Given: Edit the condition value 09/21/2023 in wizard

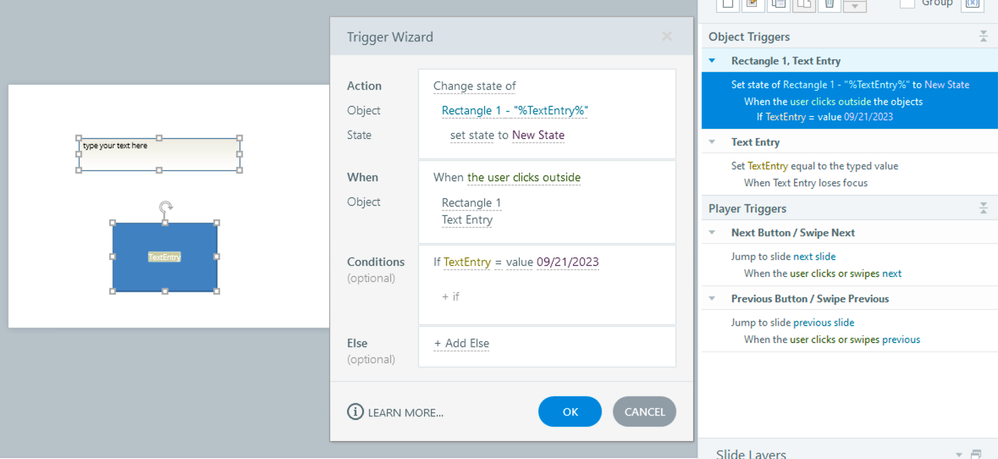Looking at the screenshot, I should [567, 262].
